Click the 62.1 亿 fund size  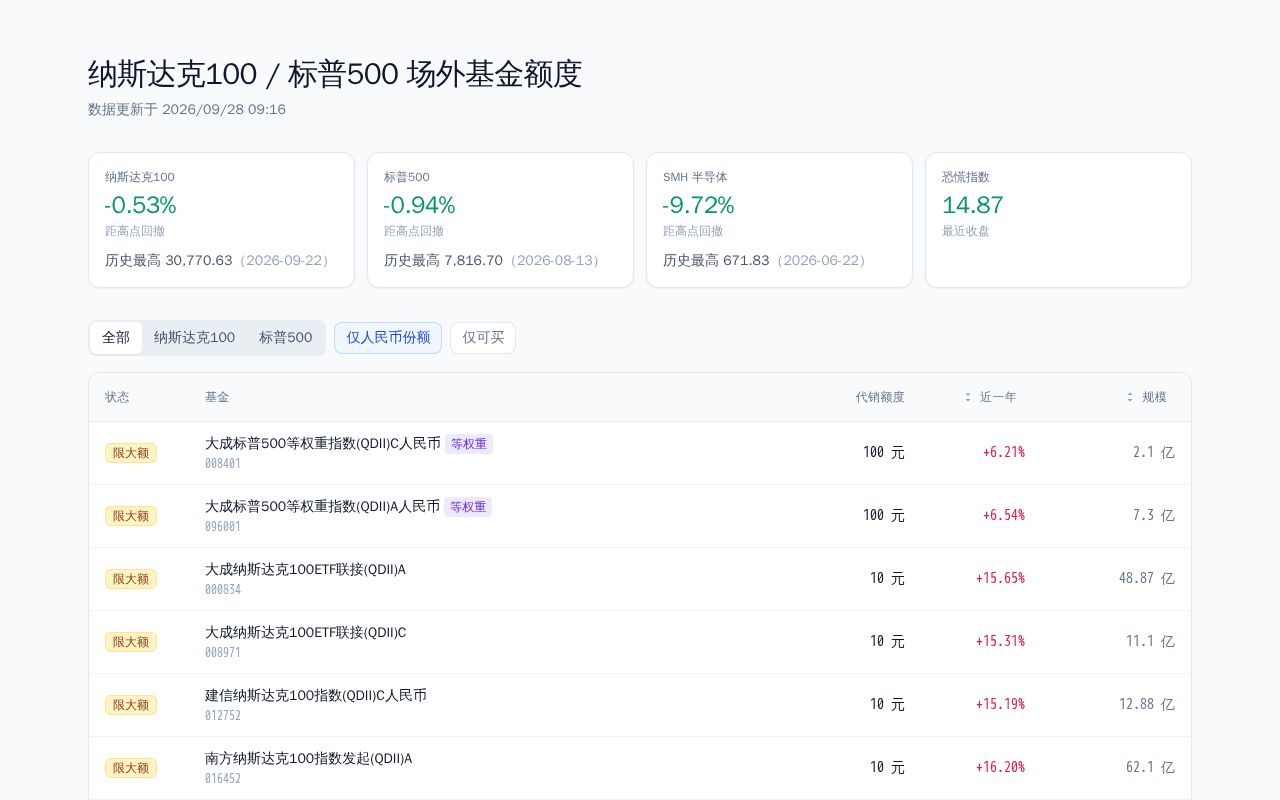1150,767
